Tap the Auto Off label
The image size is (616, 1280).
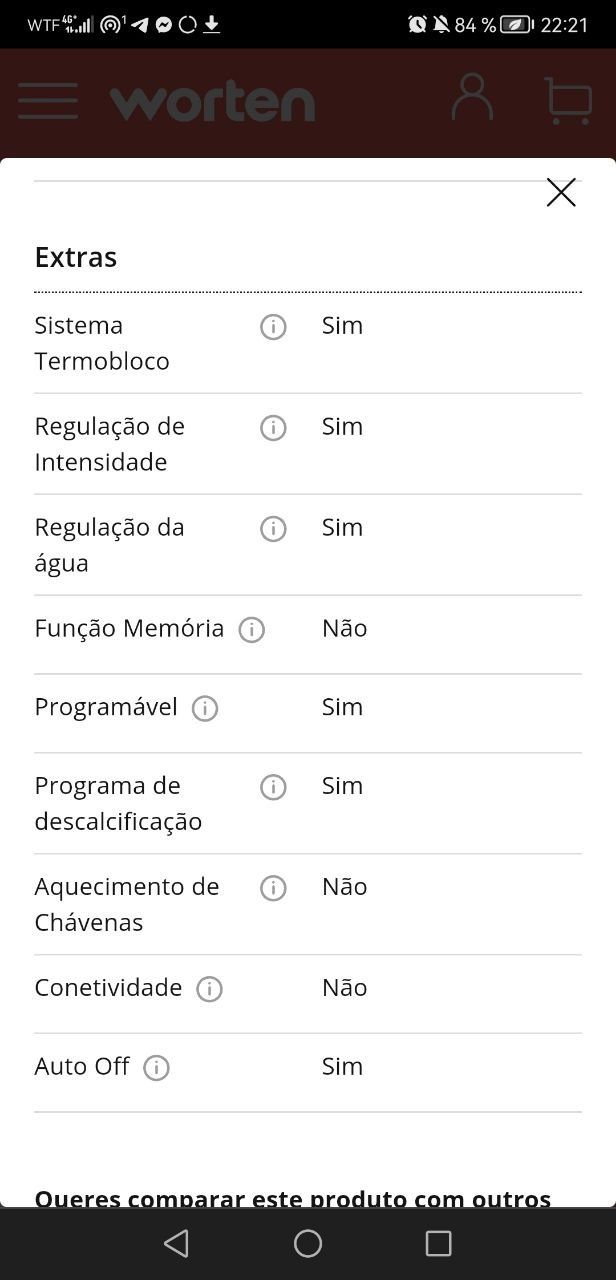[82, 1066]
